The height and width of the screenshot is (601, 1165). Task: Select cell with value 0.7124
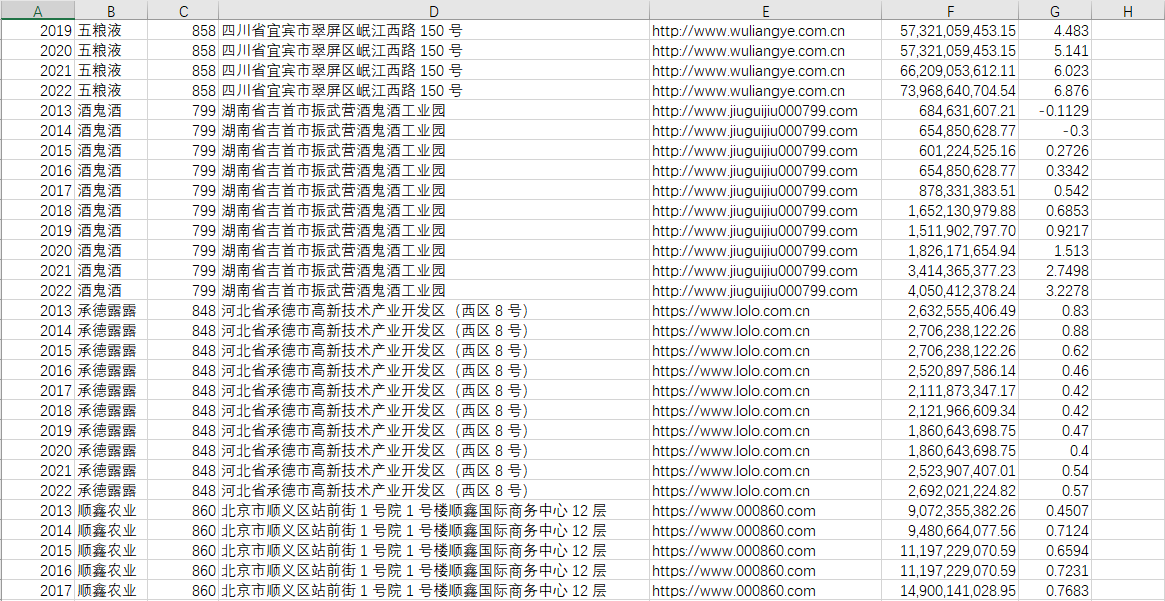click(x=1055, y=531)
